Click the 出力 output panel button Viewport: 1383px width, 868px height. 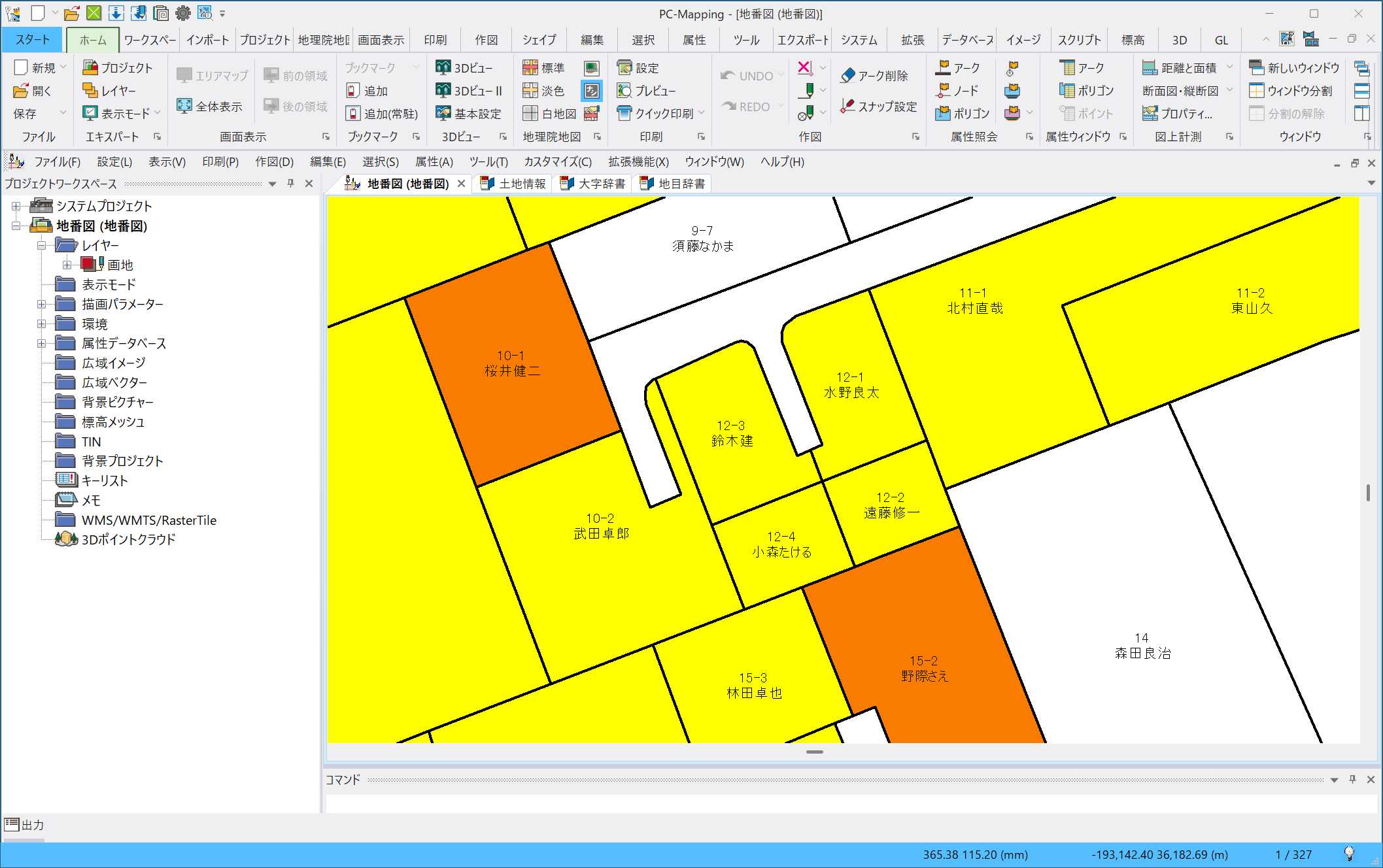tap(24, 824)
